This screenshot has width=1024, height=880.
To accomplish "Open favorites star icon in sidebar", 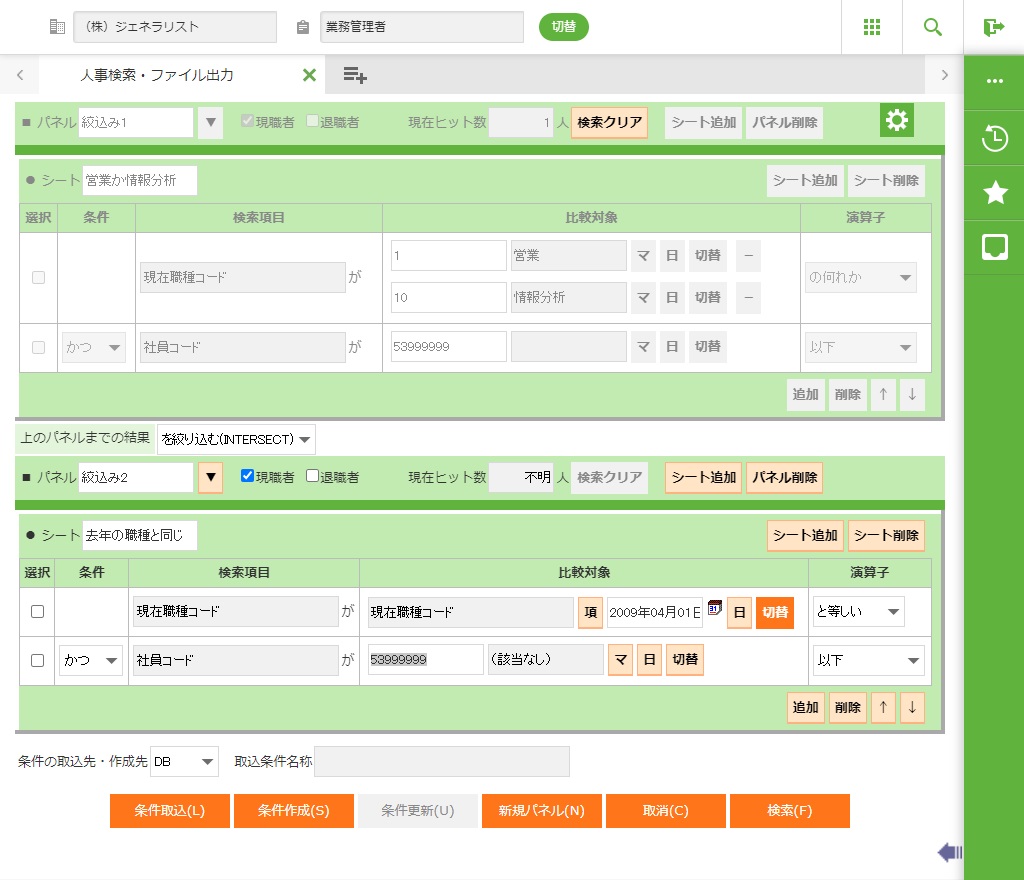I will tap(994, 194).
